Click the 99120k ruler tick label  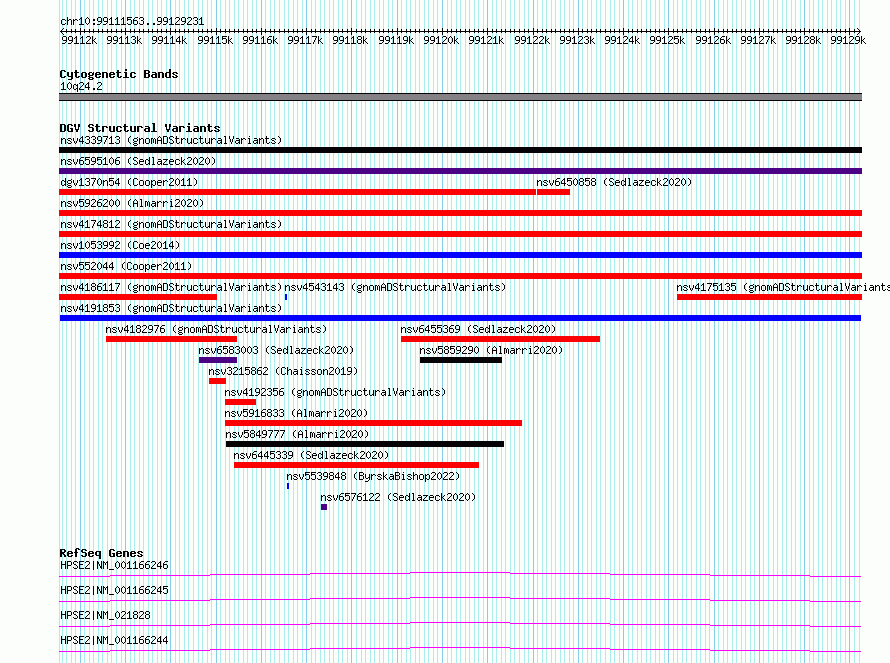(x=441, y=40)
